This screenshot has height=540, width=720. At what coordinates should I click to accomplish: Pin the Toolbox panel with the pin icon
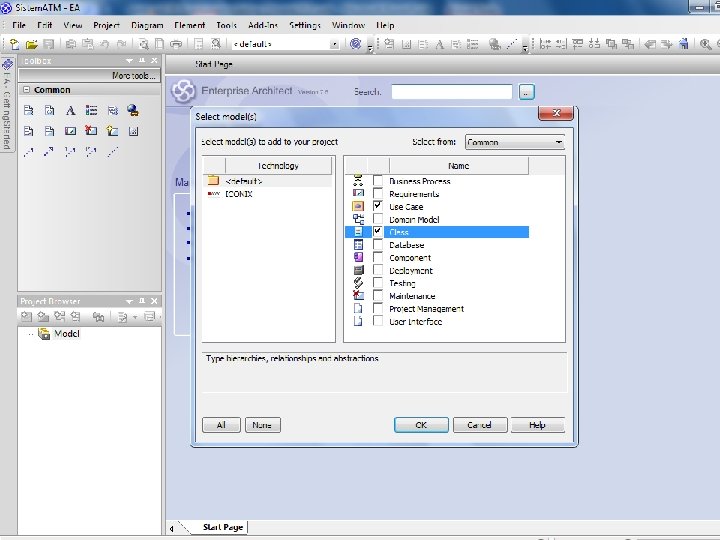click(142, 61)
